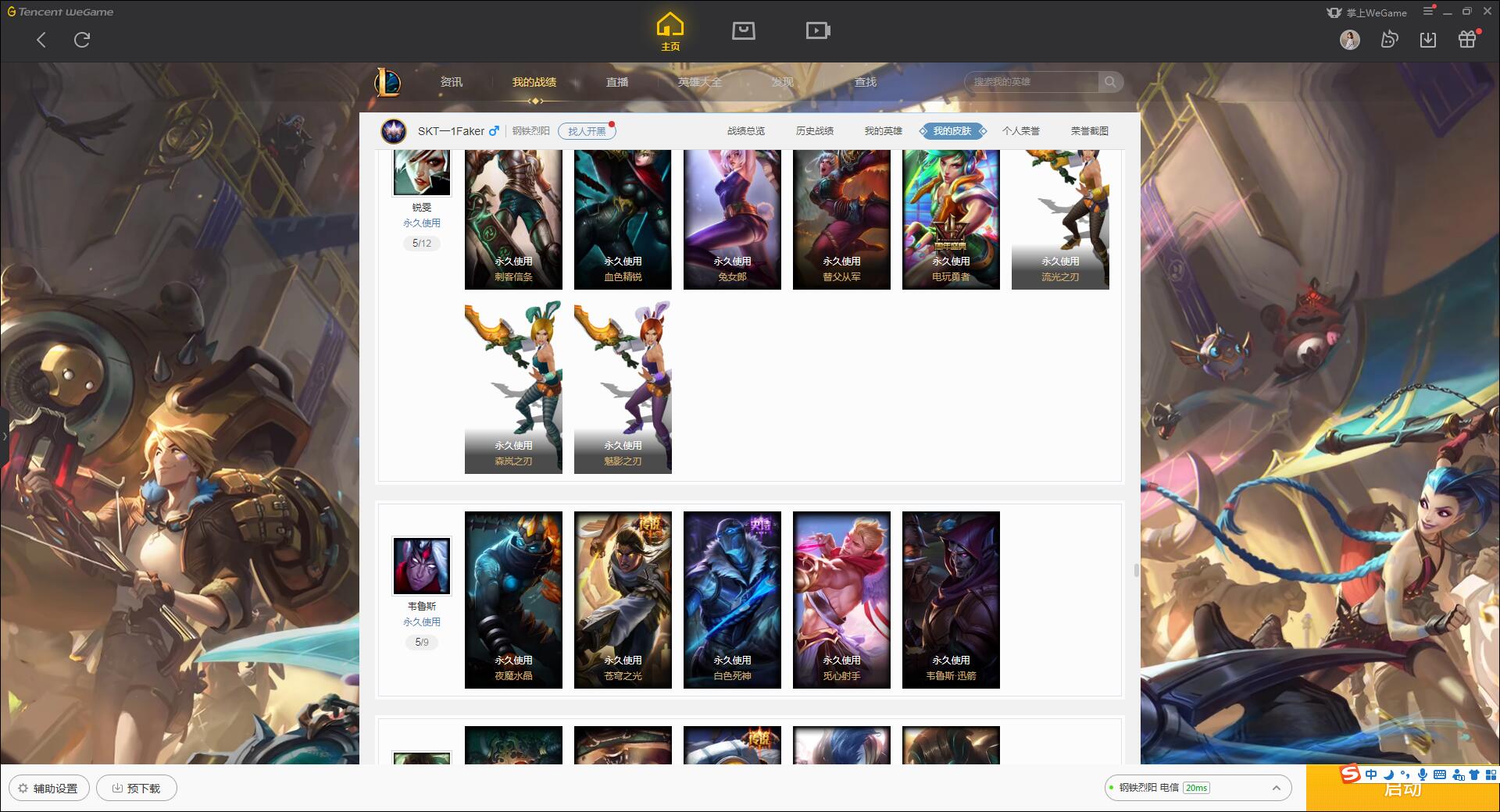Select the 魅影之刃 skin card
The height and width of the screenshot is (812, 1500).
coord(623,386)
